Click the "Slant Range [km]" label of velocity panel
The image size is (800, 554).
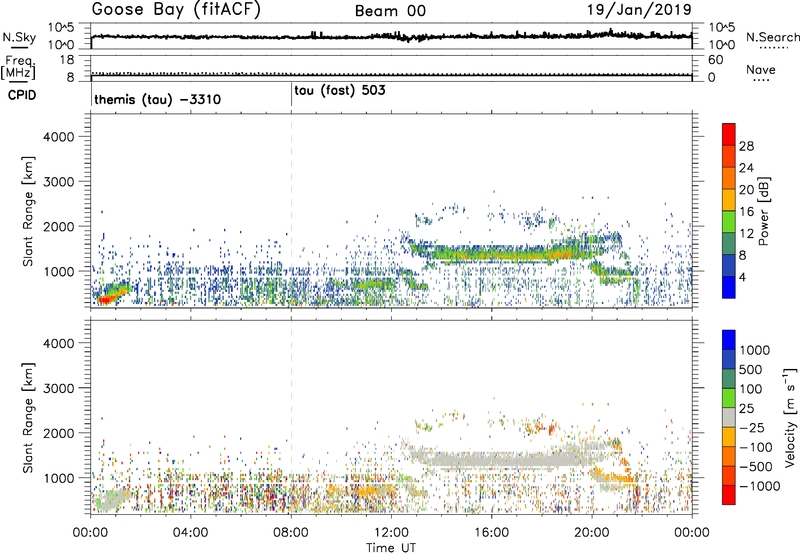tap(28, 418)
